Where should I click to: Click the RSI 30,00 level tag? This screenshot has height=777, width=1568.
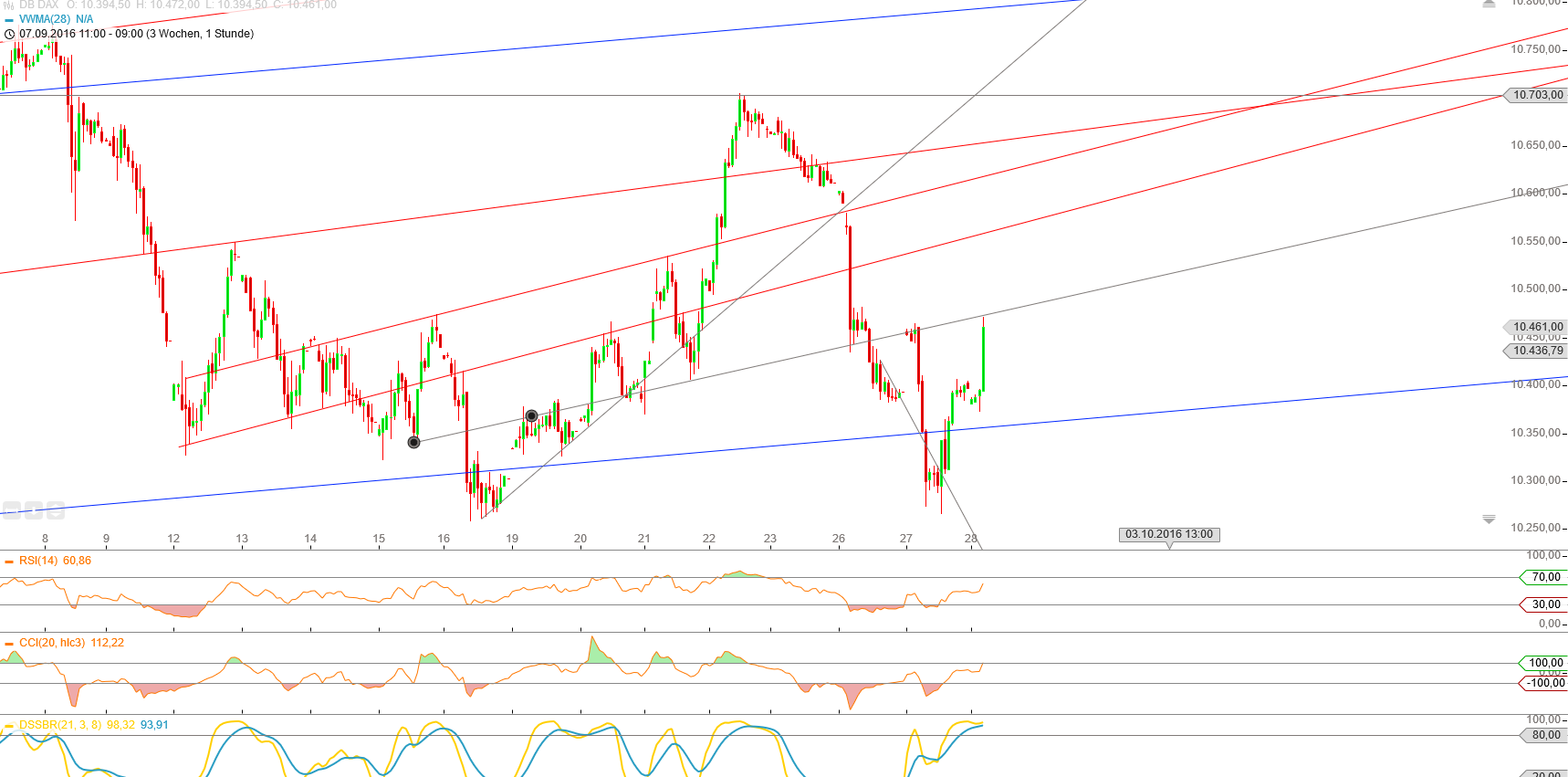1544,604
